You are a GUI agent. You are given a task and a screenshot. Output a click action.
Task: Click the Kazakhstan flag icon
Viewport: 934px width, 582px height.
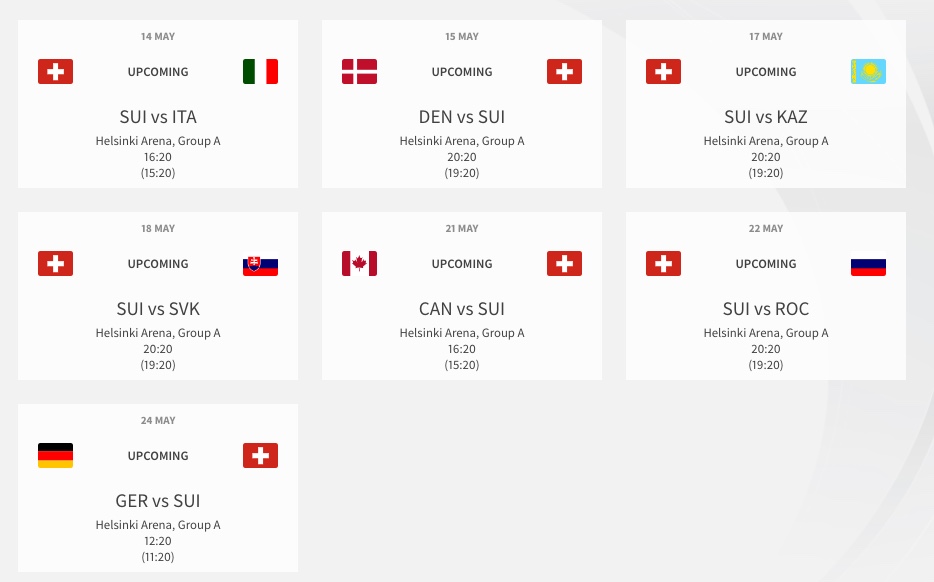(x=868, y=72)
